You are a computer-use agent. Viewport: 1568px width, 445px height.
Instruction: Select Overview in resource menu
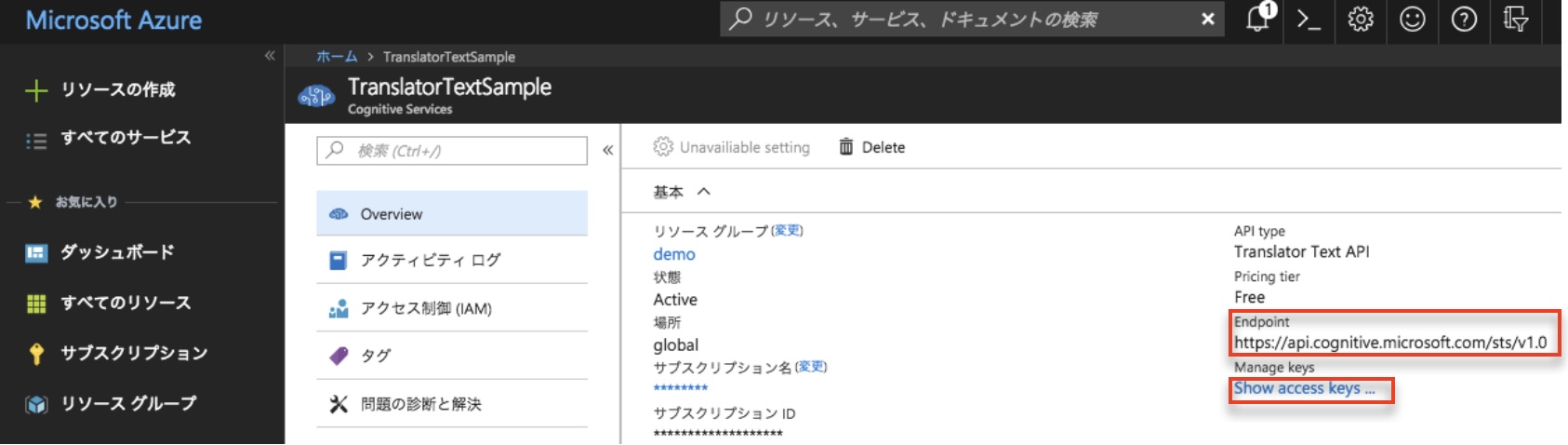coord(452,213)
